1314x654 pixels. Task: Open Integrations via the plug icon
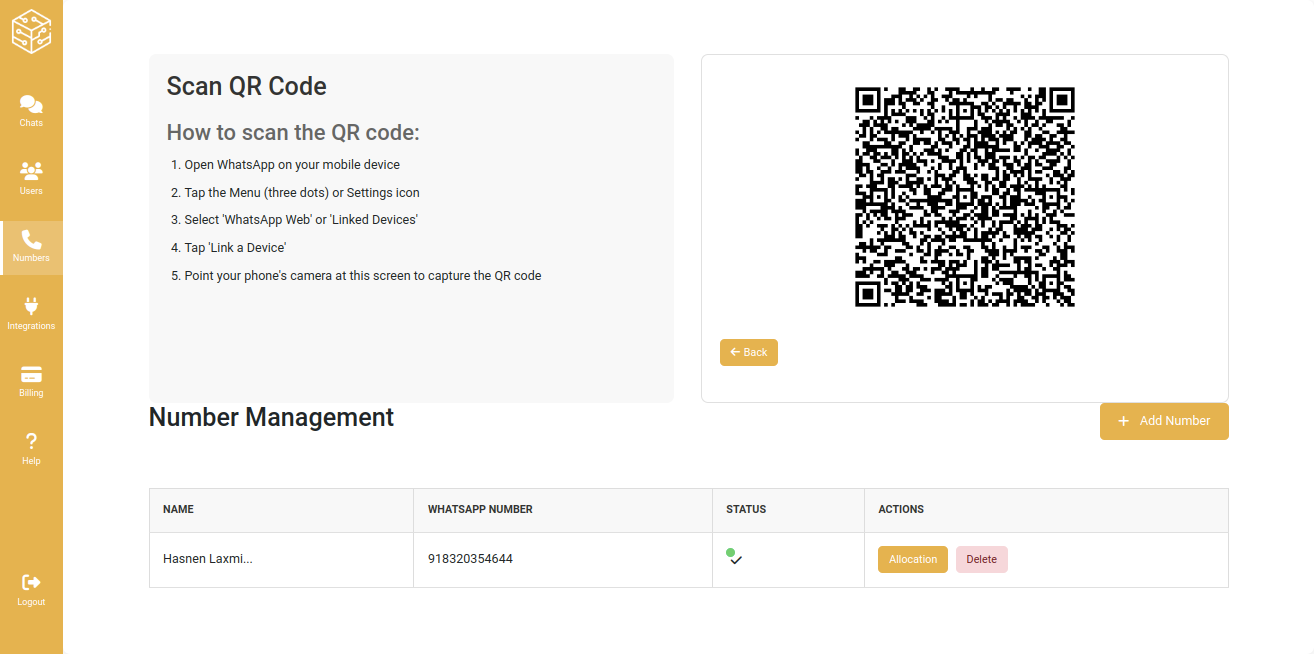[x=31, y=306]
